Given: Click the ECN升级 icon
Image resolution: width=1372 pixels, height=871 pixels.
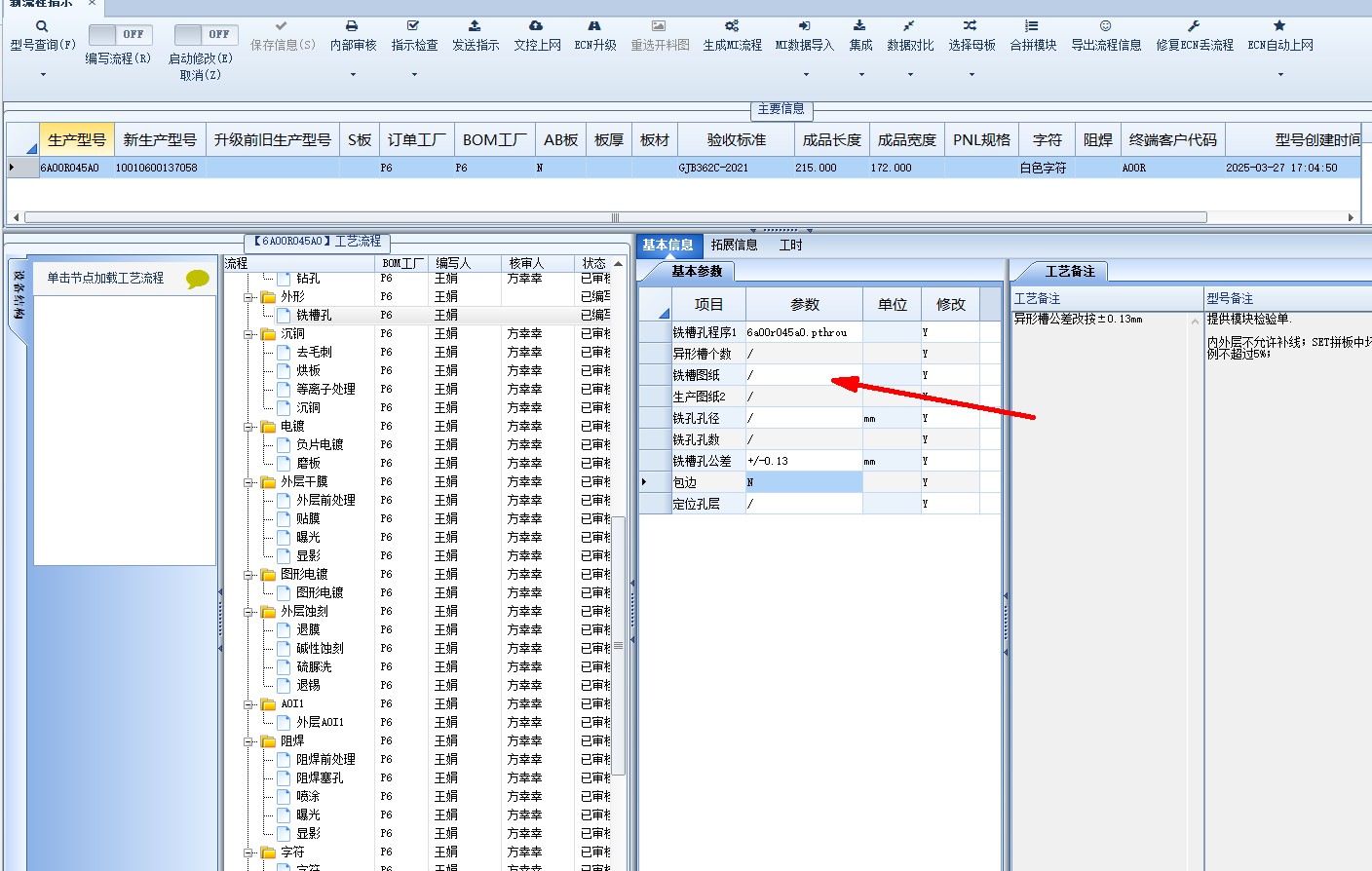Looking at the screenshot, I should pyautogui.click(x=594, y=26).
